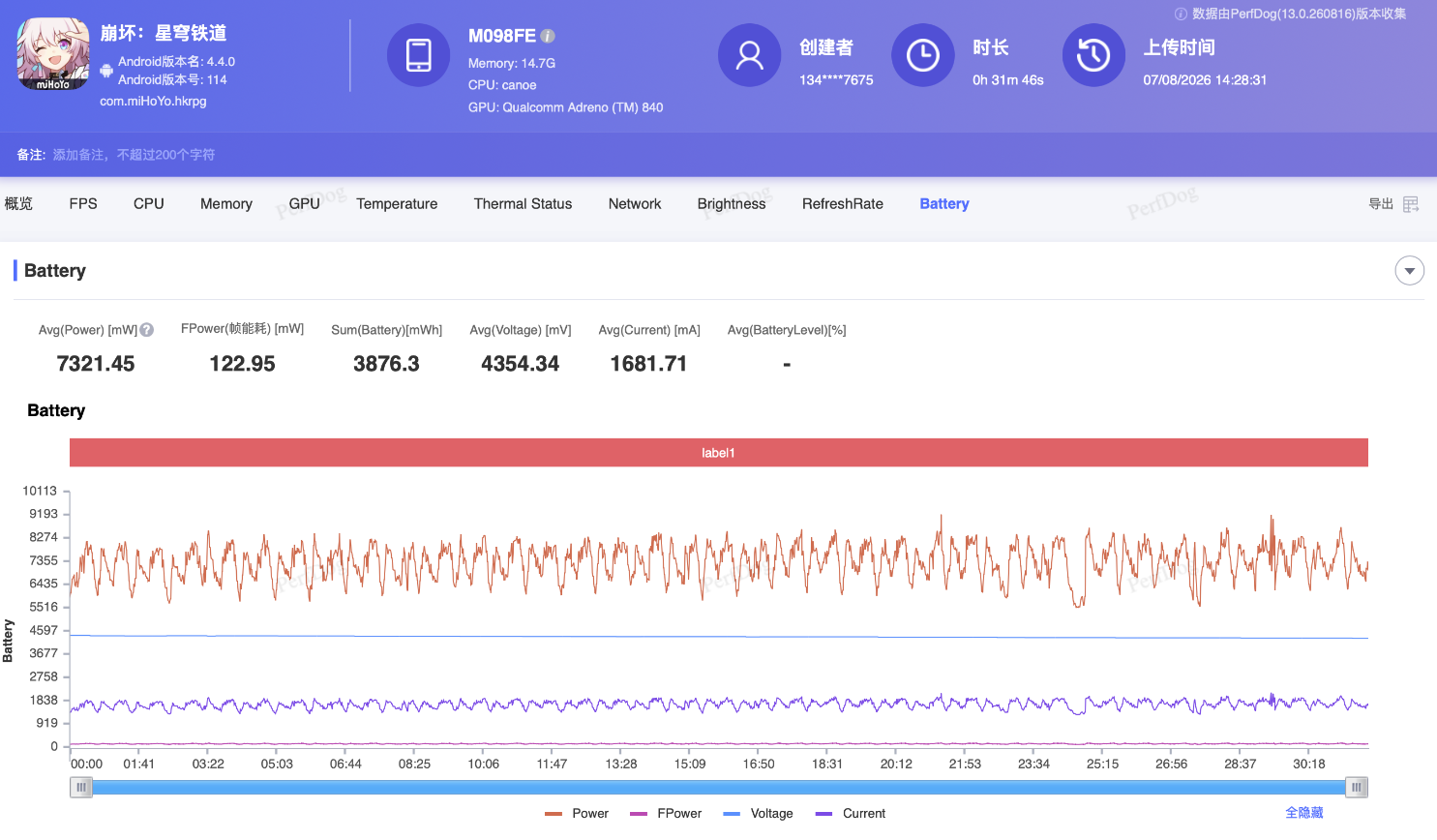
Task: Click the Avg(Power) value 7321.45
Action: pyautogui.click(x=96, y=364)
